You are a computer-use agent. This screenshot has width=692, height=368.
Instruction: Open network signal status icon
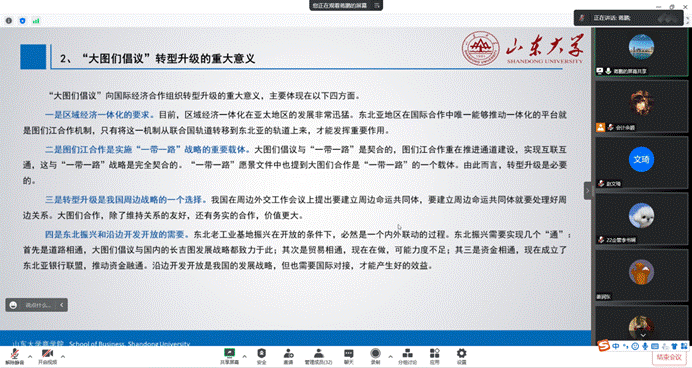[36, 21]
